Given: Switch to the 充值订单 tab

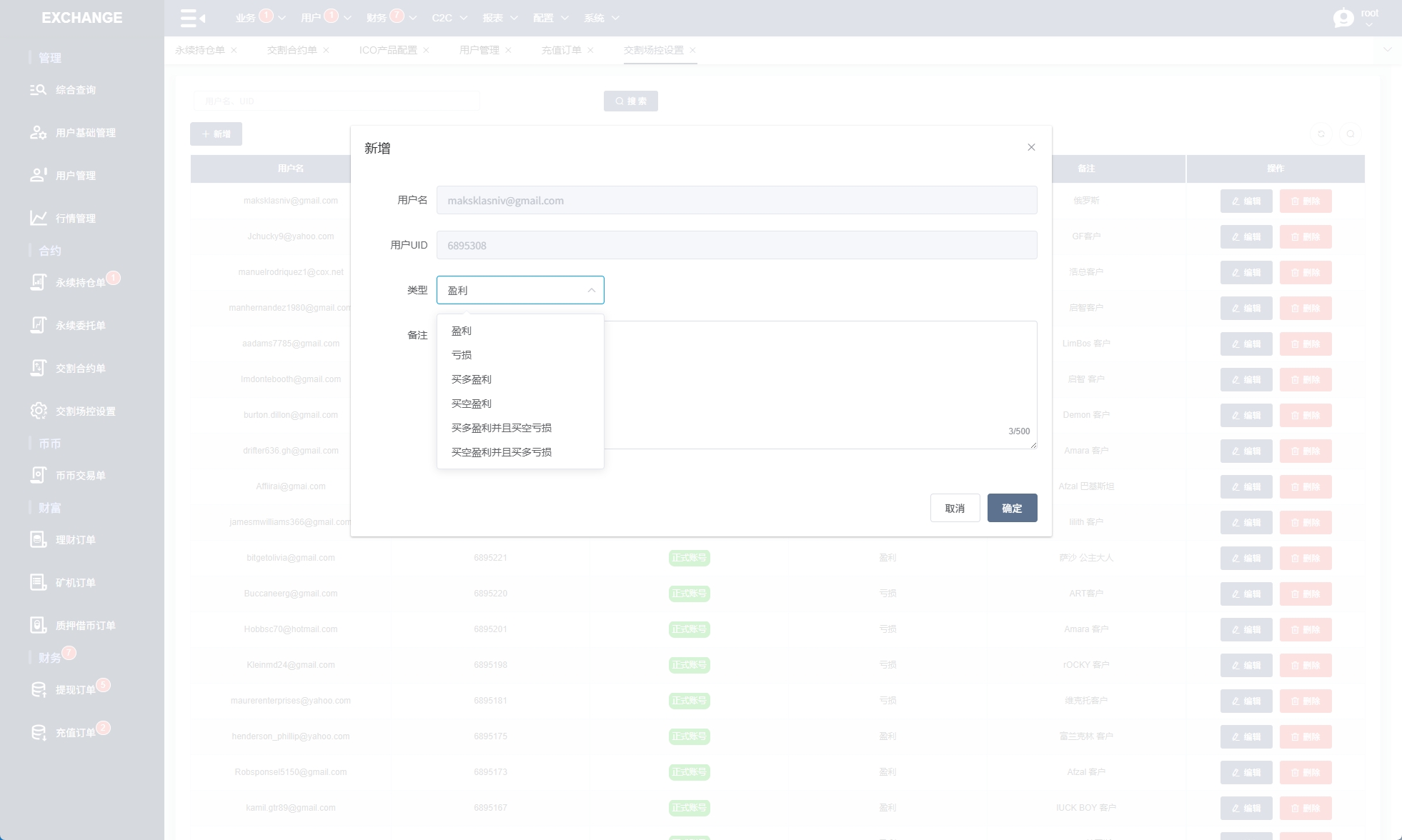Looking at the screenshot, I should [x=561, y=50].
